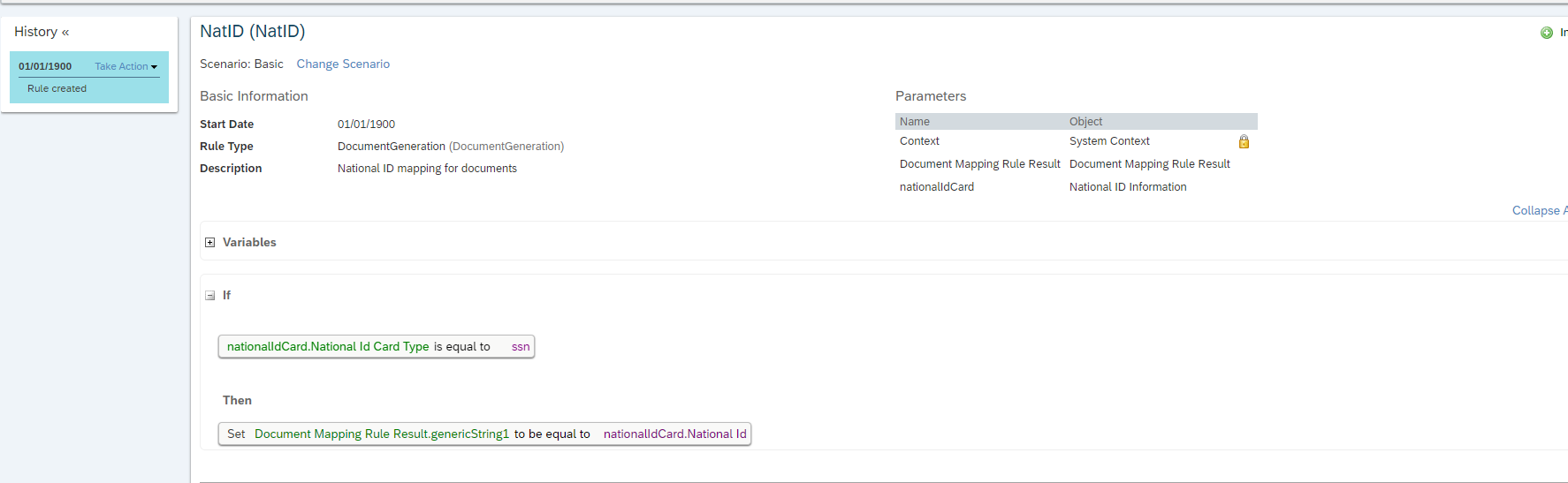Select the Document Mapping Rule Result object cell

(x=1150, y=164)
